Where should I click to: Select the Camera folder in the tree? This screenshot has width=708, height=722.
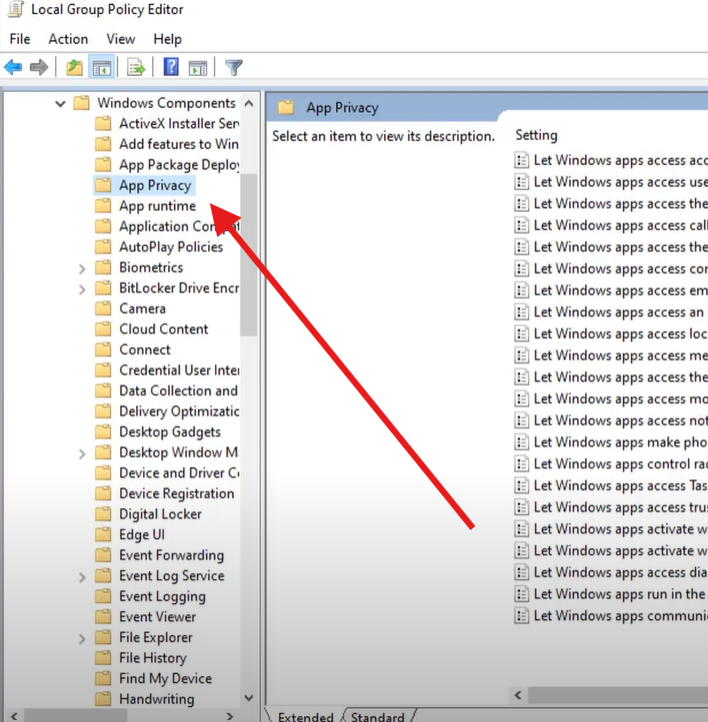pyautogui.click(x=142, y=309)
